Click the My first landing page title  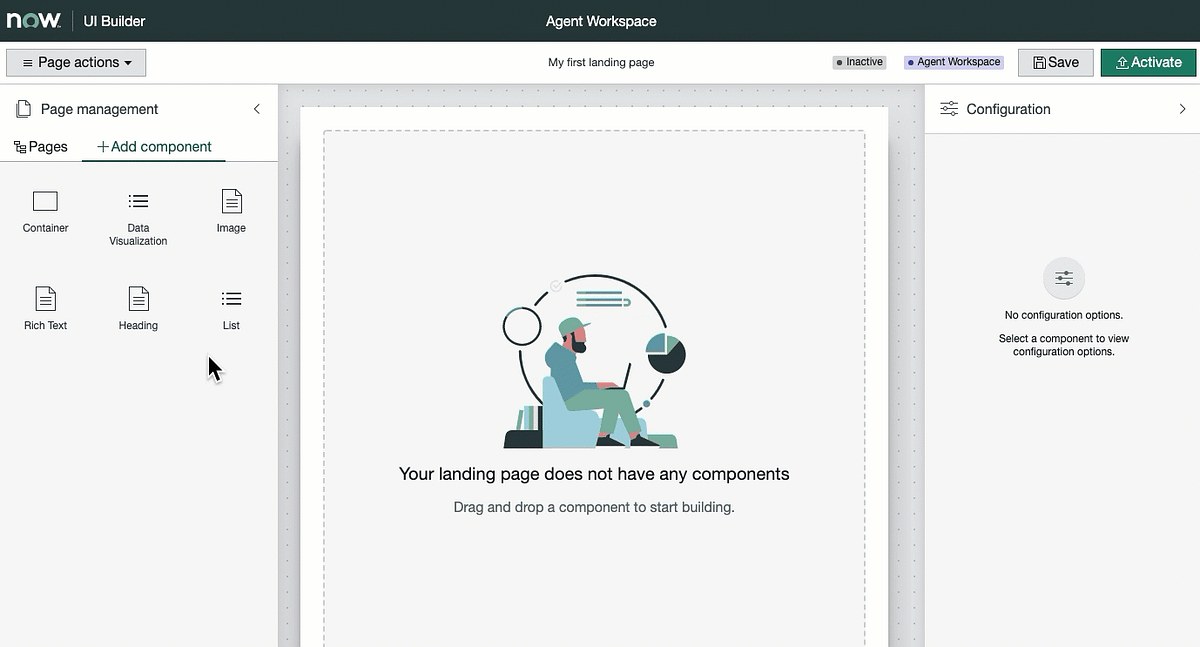(x=601, y=62)
